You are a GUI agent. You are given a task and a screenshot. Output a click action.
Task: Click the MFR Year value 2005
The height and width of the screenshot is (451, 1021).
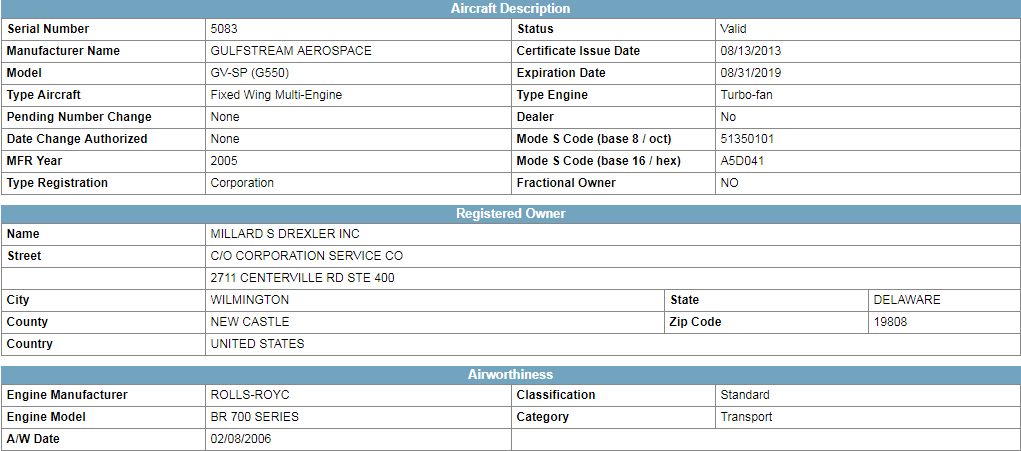click(x=224, y=161)
